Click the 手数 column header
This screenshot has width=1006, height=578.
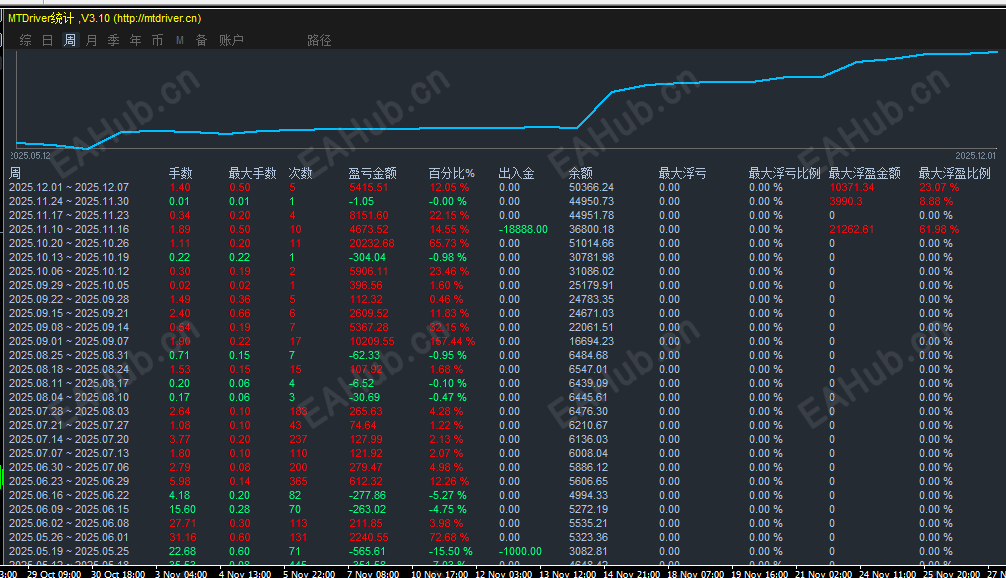click(x=180, y=173)
